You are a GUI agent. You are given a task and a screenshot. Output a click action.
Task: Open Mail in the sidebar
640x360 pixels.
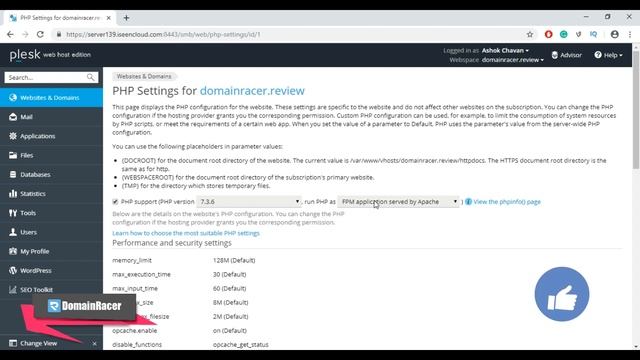pos(51,117)
